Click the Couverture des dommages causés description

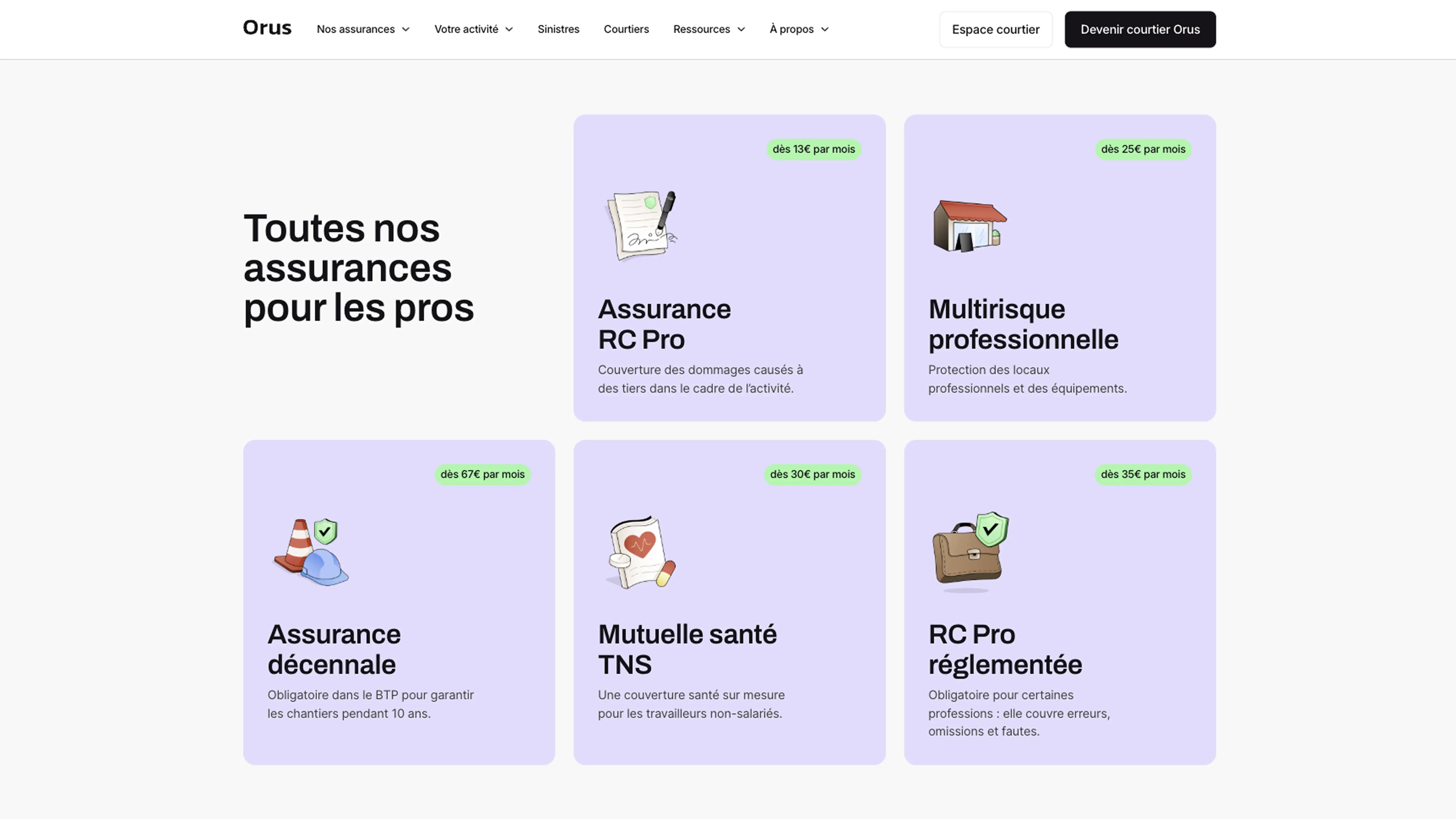tap(700, 379)
